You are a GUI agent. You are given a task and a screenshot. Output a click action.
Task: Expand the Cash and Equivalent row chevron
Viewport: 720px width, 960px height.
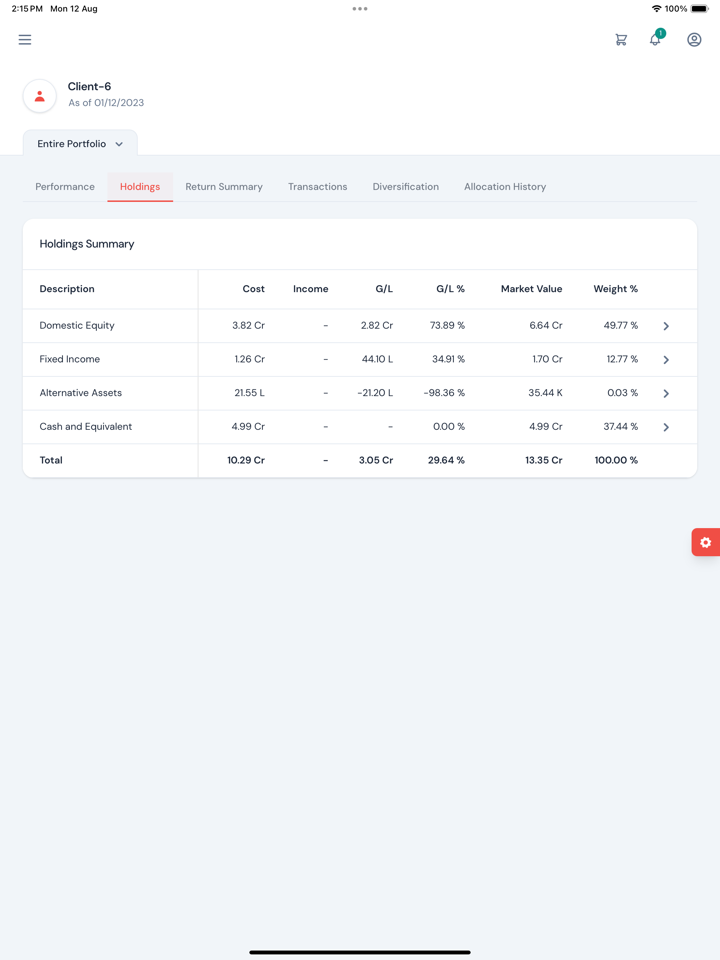[x=666, y=427]
